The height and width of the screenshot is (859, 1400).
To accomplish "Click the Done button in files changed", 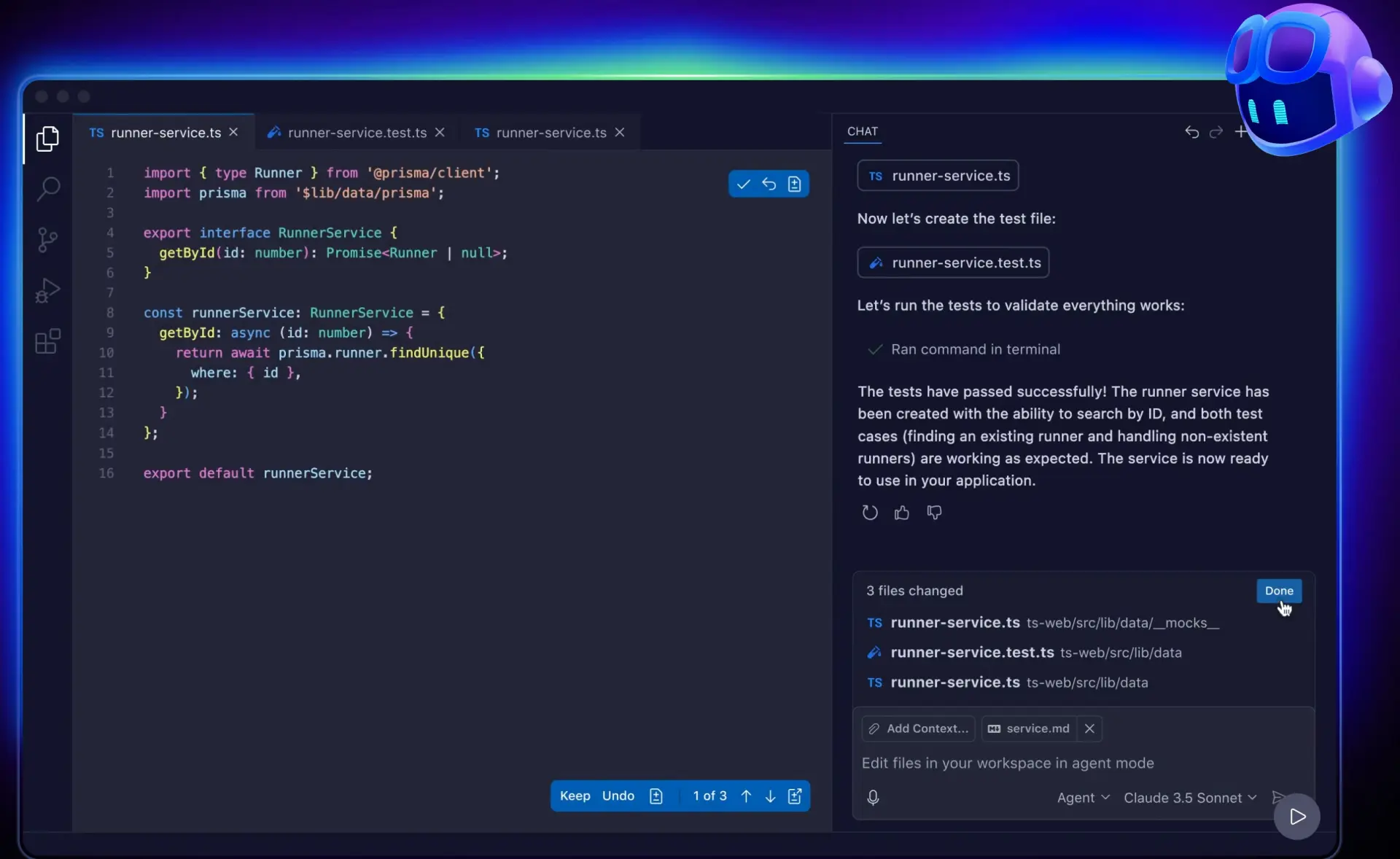I will [1279, 591].
